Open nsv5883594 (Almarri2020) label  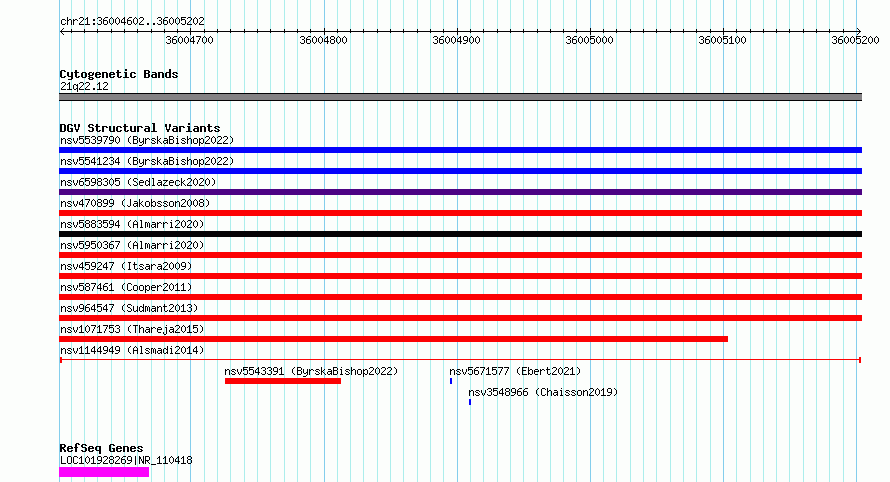(x=132, y=224)
